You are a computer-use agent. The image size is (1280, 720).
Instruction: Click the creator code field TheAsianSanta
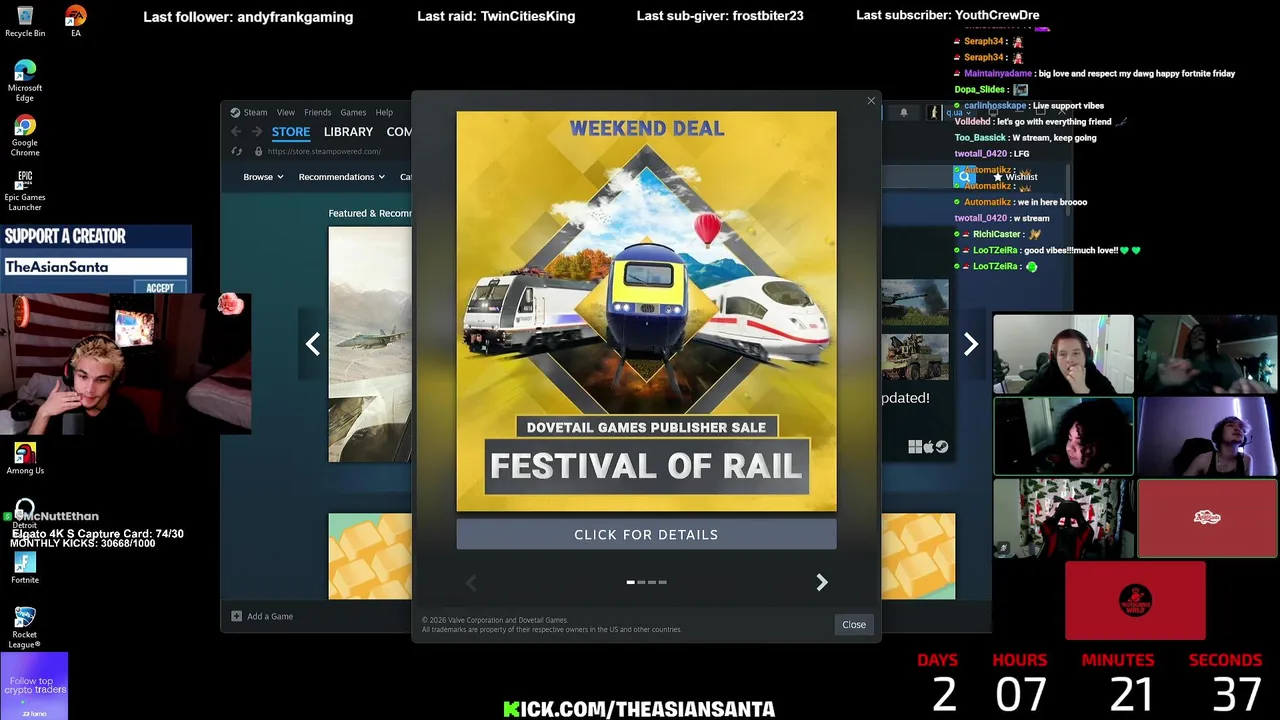point(95,267)
